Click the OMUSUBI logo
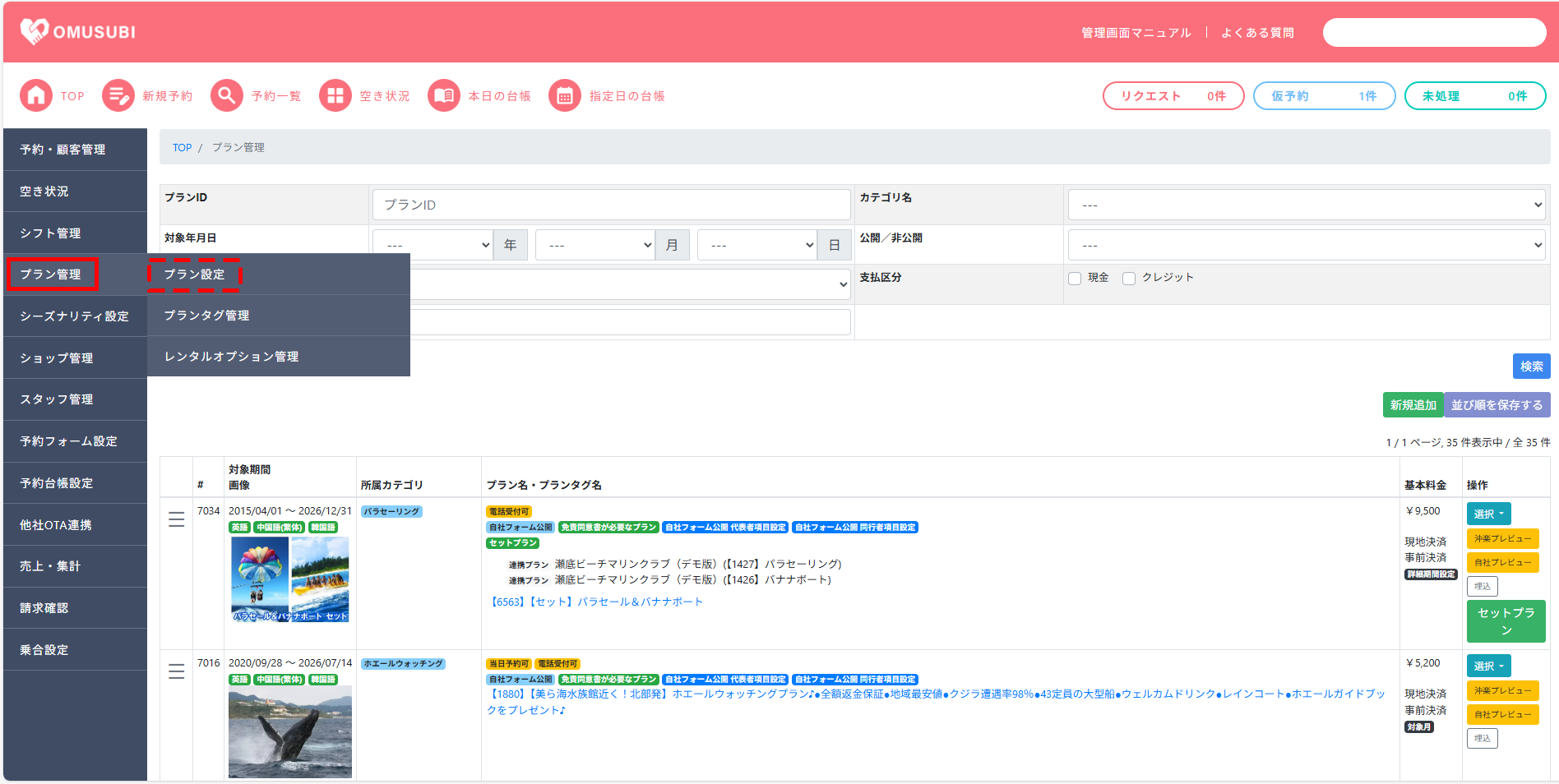This screenshot has height=784, width=1559. point(78,32)
